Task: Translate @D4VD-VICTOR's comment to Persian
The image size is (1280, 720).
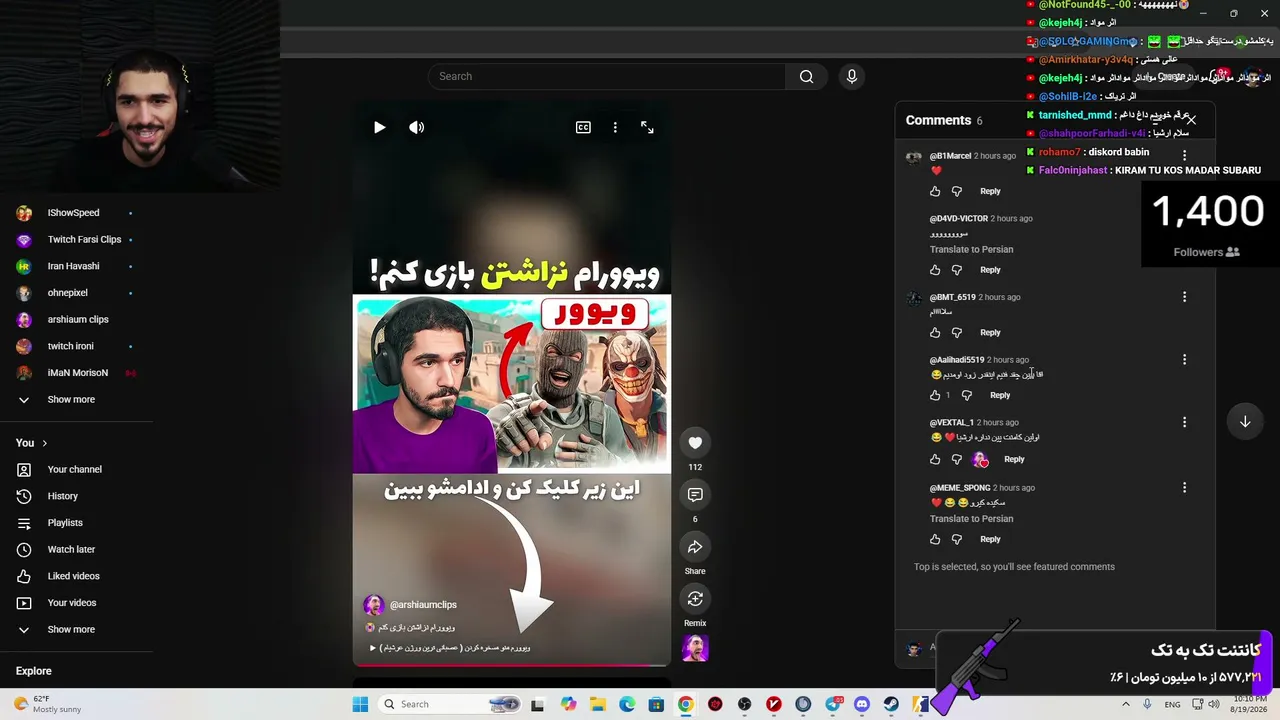Action: coord(971,250)
